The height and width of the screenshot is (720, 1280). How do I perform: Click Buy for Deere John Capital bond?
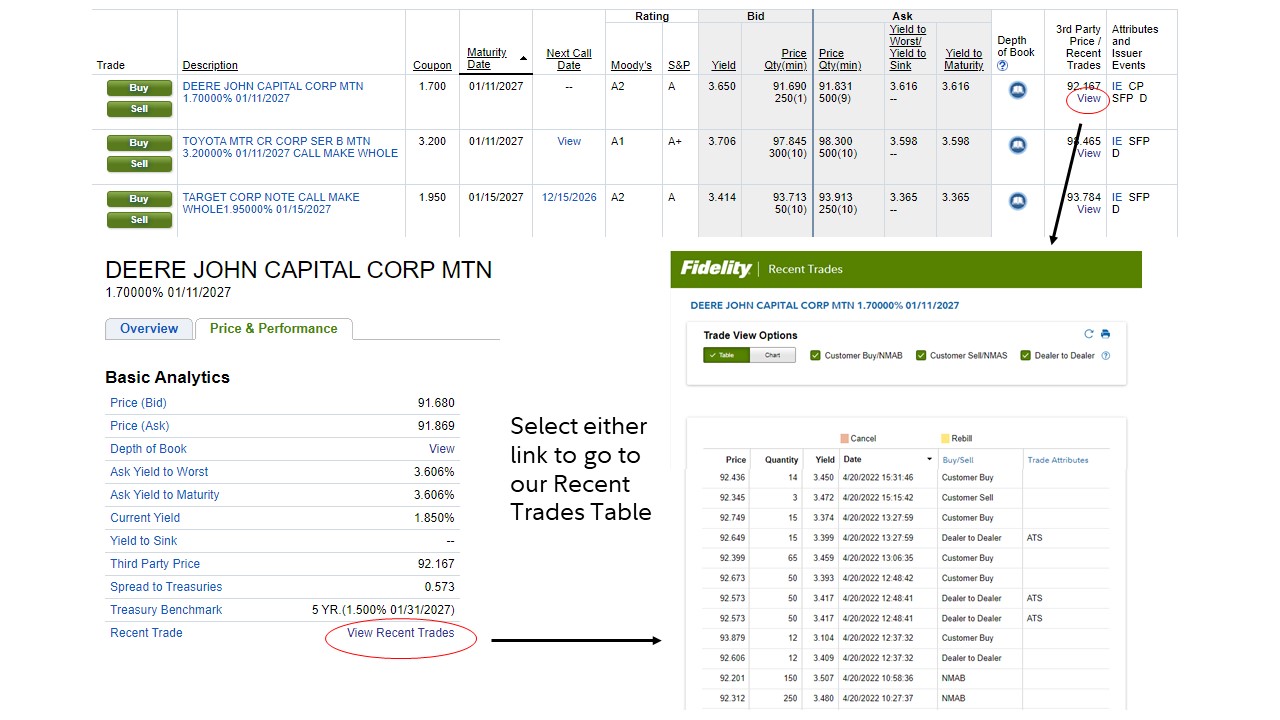coord(139,88)
